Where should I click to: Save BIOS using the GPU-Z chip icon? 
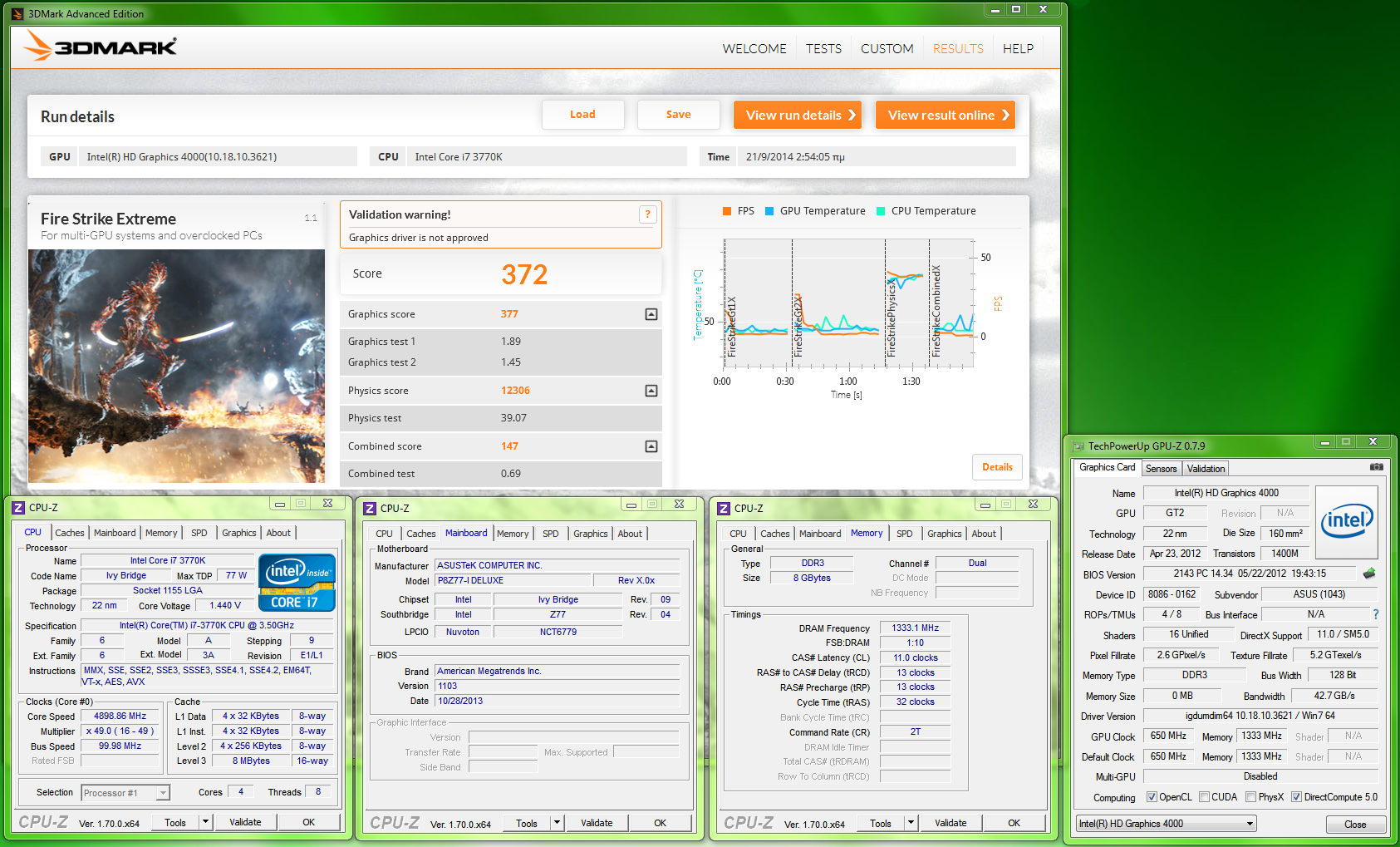(1369, 574)
